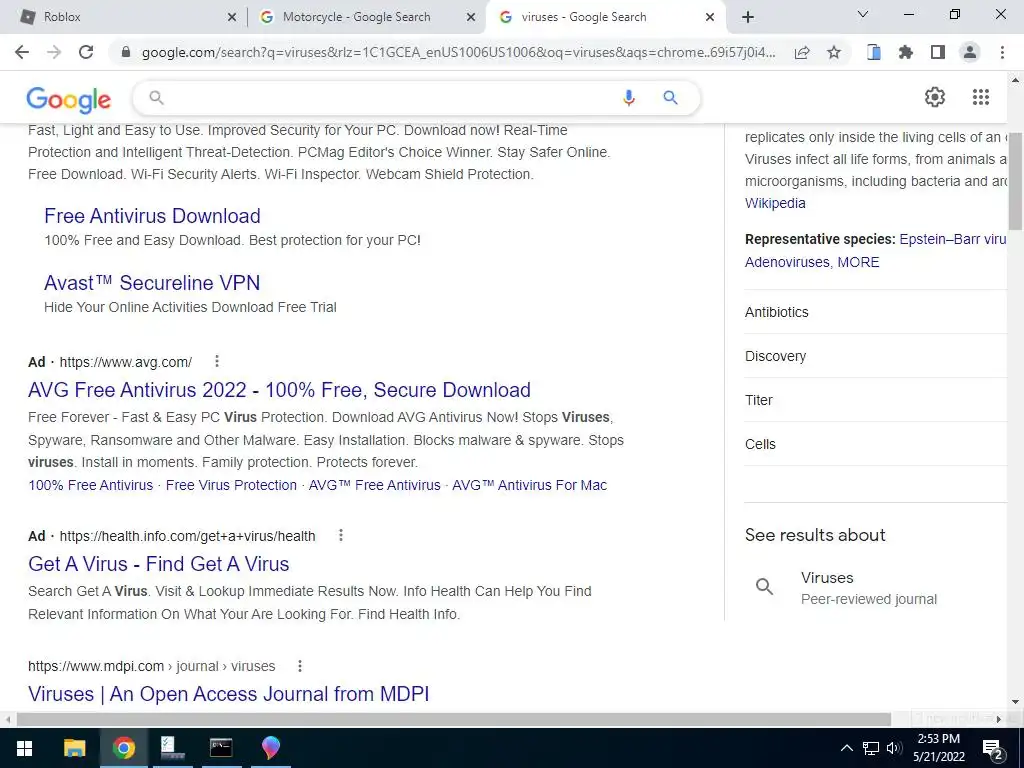Viewport: 1024px width, 768px height.
Task: Reload the current page
Action: pyautogui.click(x=86, y=52)
